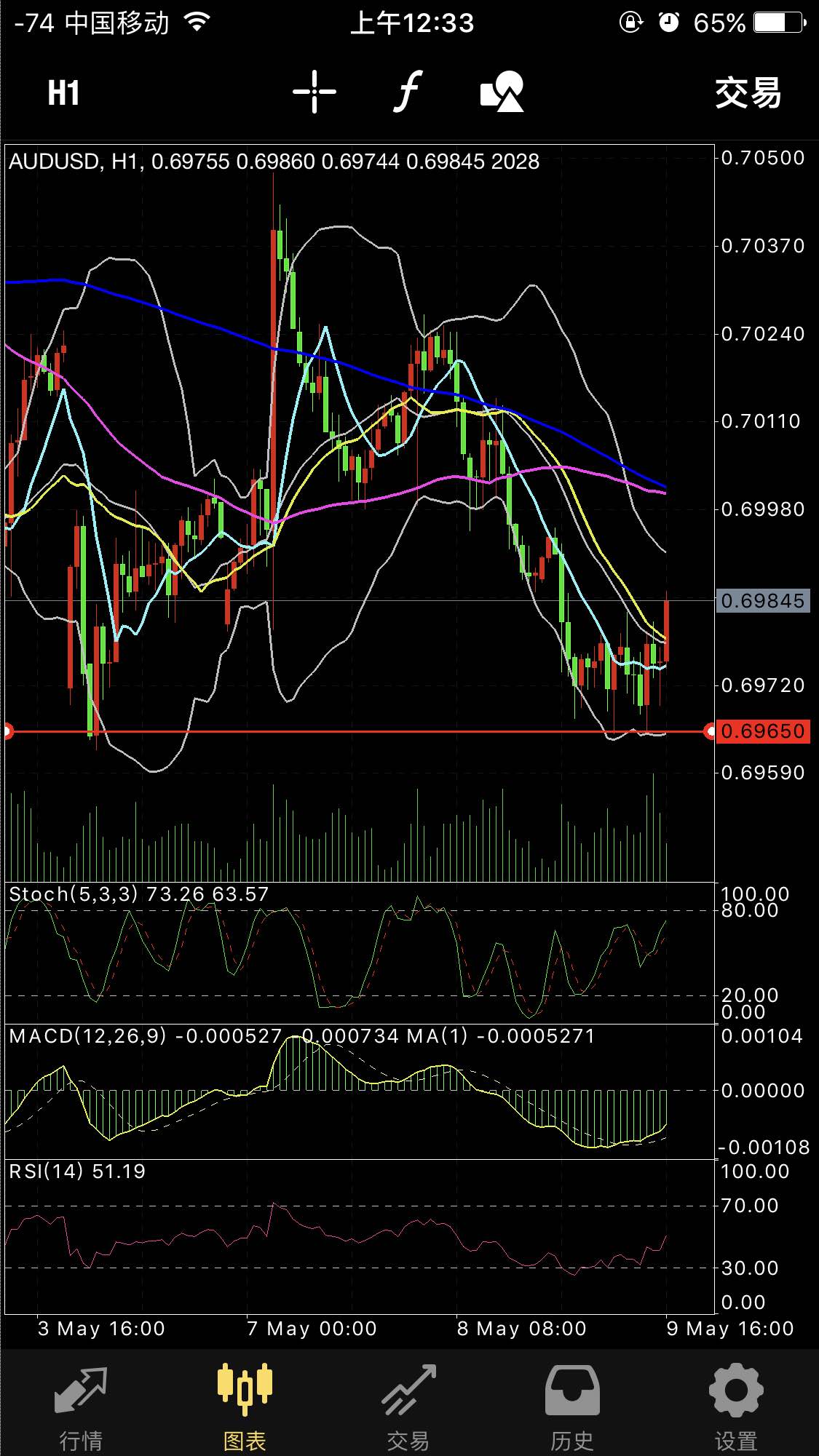Tap the 9 May 16:00 time label
The image size is (819, 1456).
pyautogui.click(x=730, y=1329)
